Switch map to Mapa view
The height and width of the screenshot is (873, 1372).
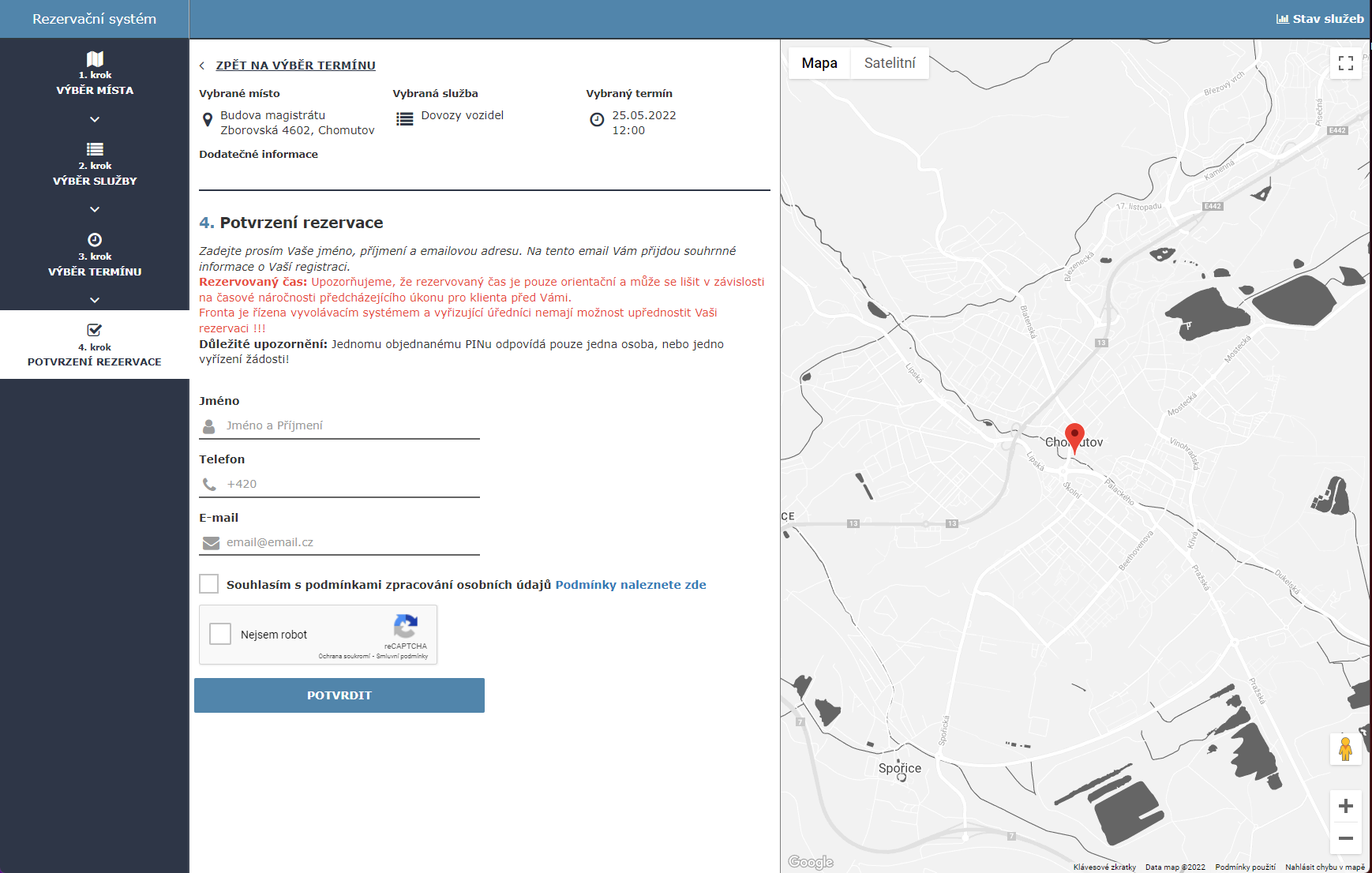pyautogui.click(x=819, y=63)
